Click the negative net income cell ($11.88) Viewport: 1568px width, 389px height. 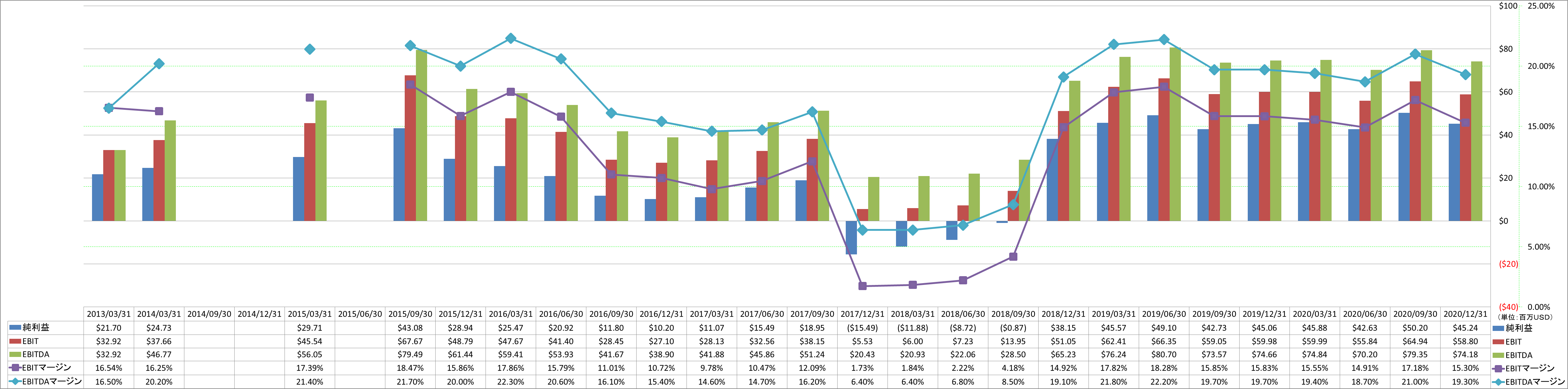[x=912, y=328]
